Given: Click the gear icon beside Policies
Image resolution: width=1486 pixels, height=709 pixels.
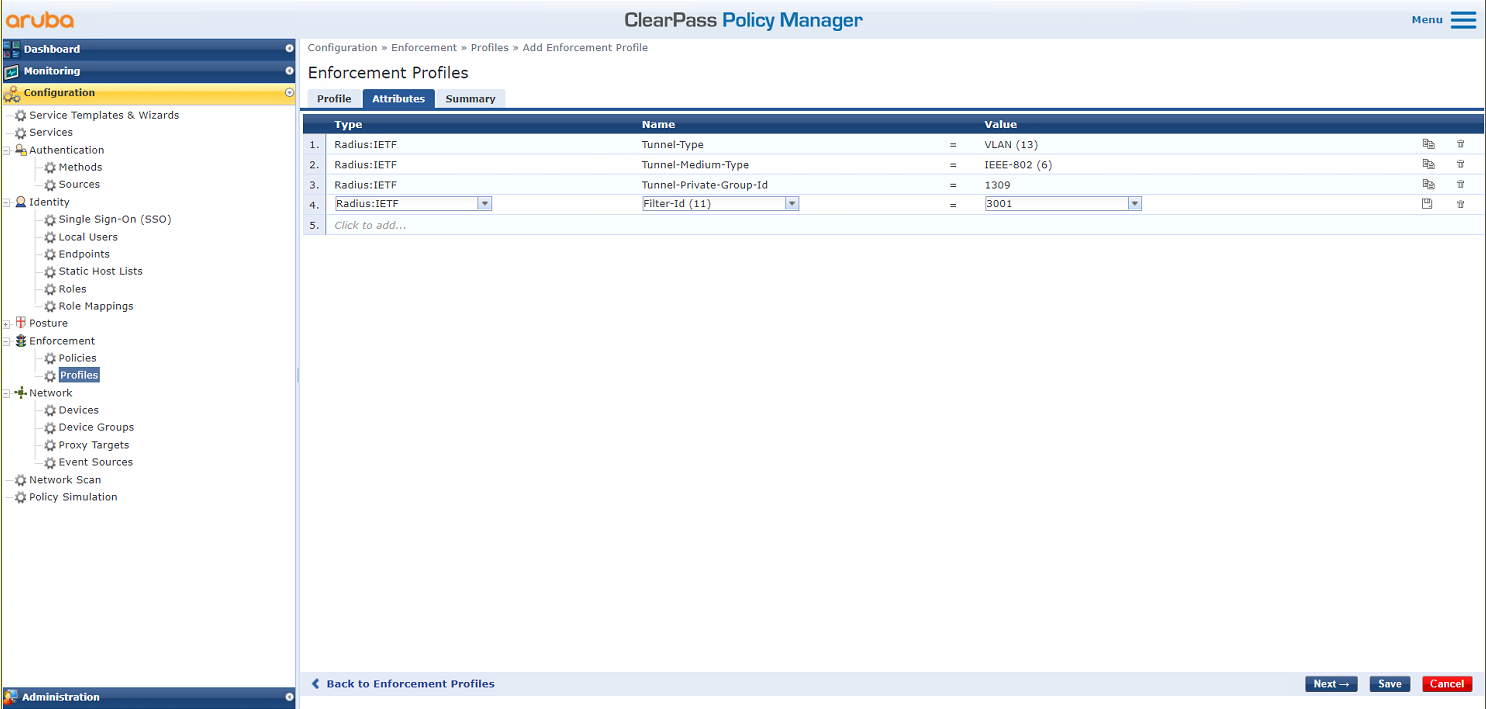Looking at the screenshot, I should tap(50, 358).
